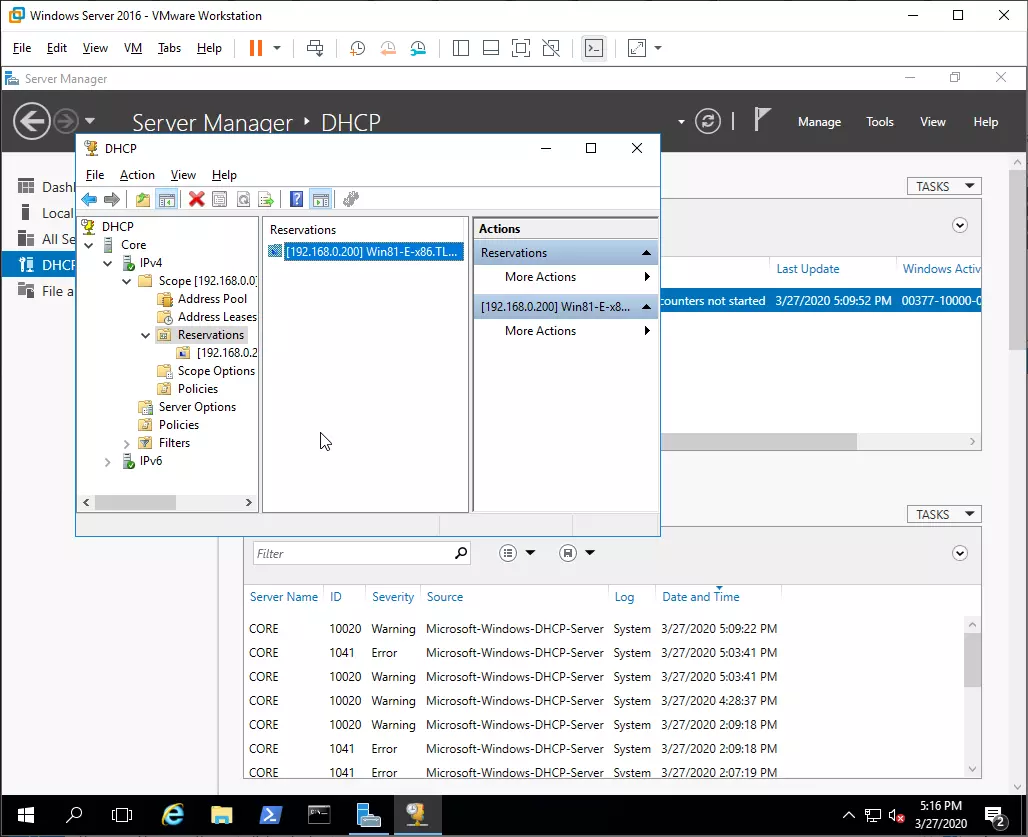Click the Refresh icon in DHCP toolbar

point(243,199)
